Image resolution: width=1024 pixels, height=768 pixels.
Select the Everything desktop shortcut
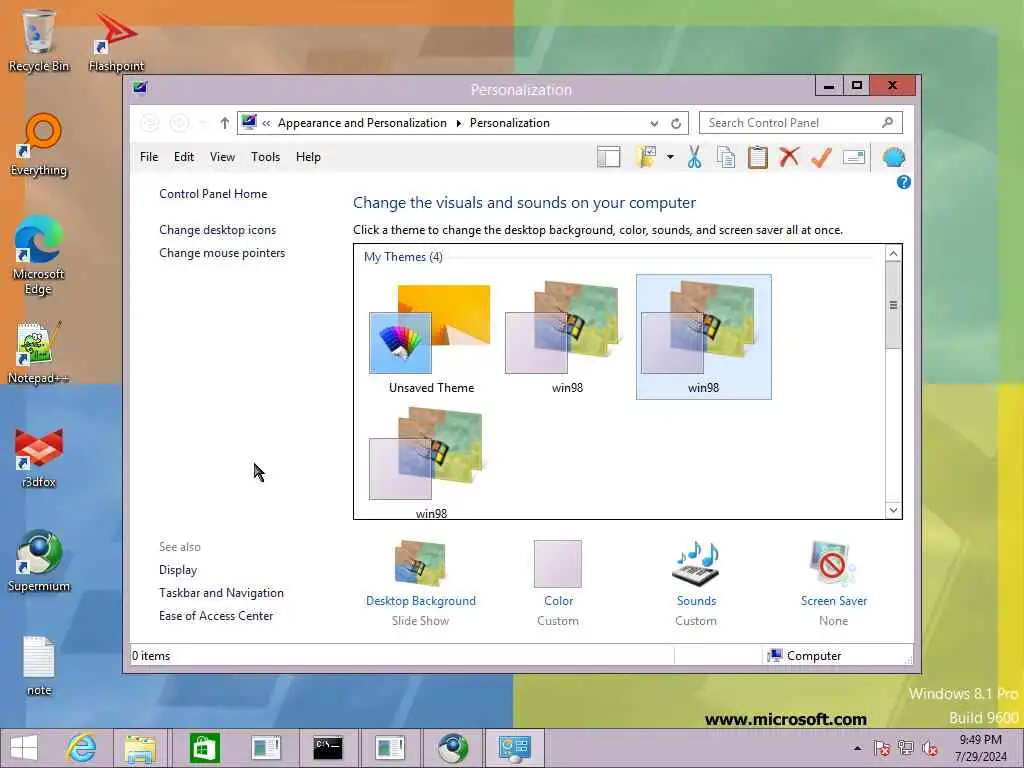[x=39, y=145]
